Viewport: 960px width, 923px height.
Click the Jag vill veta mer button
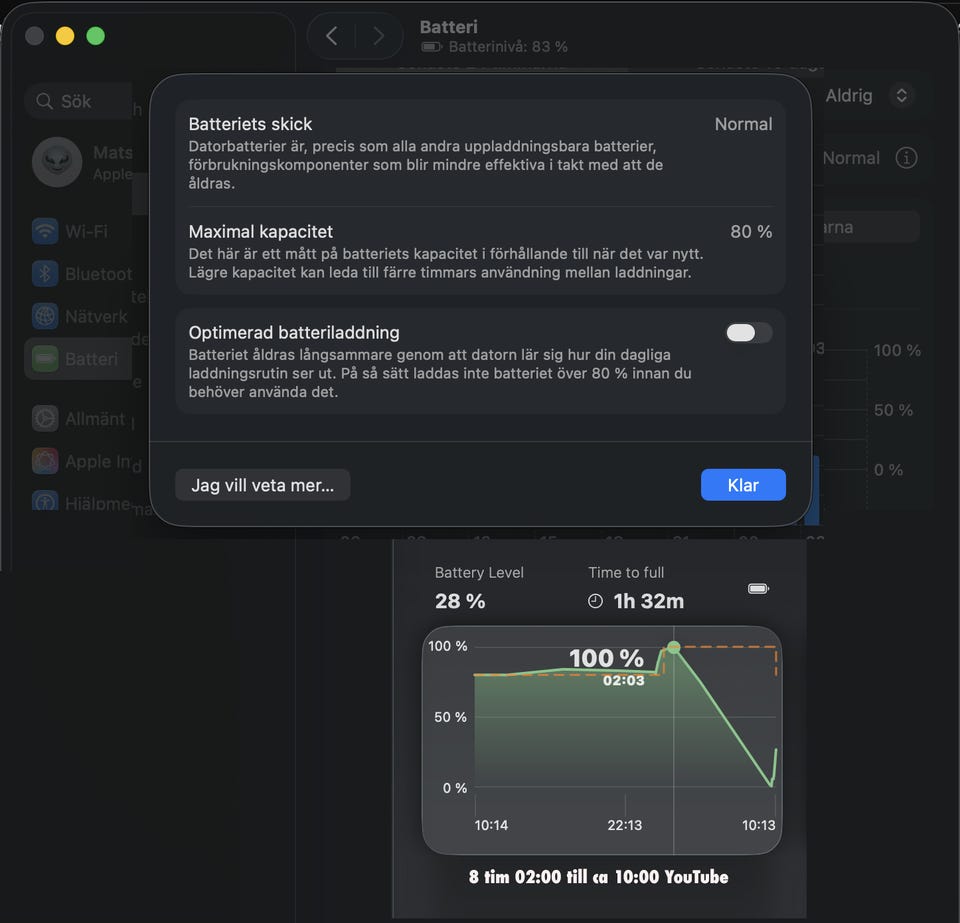[262, 485]
